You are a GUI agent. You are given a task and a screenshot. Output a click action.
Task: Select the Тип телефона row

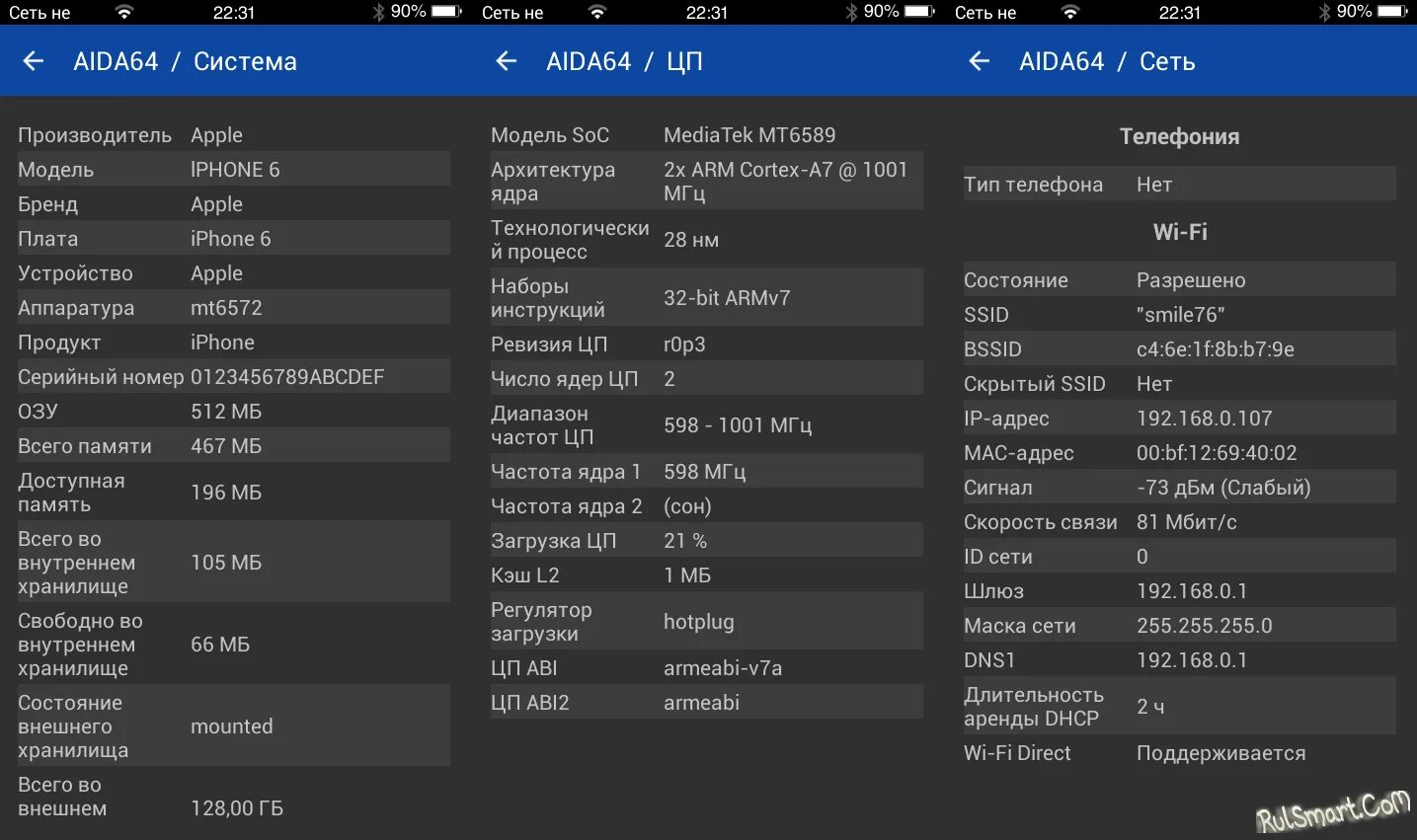1180,184
